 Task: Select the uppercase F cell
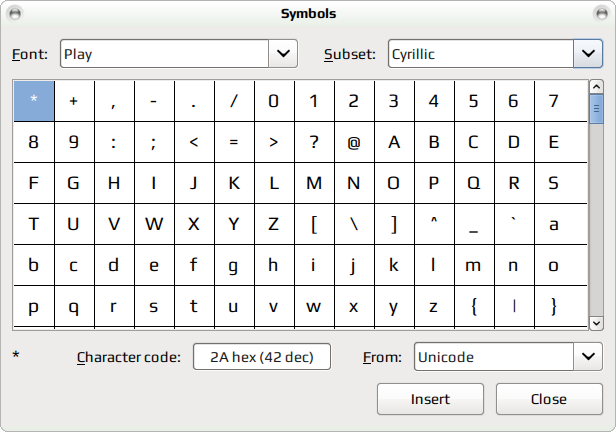34,183
